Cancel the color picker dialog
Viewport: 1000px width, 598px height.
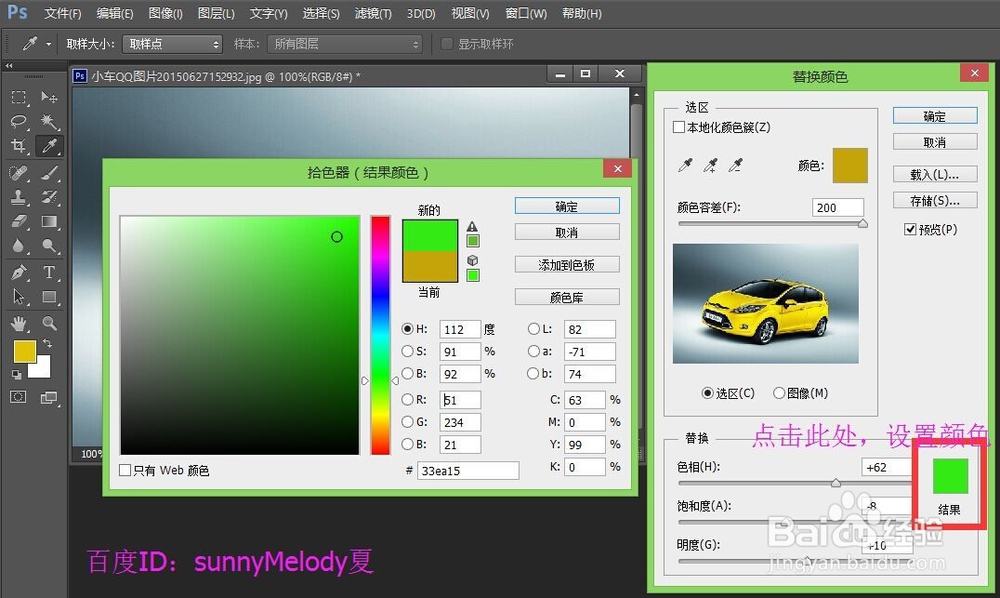coord(567,232)
